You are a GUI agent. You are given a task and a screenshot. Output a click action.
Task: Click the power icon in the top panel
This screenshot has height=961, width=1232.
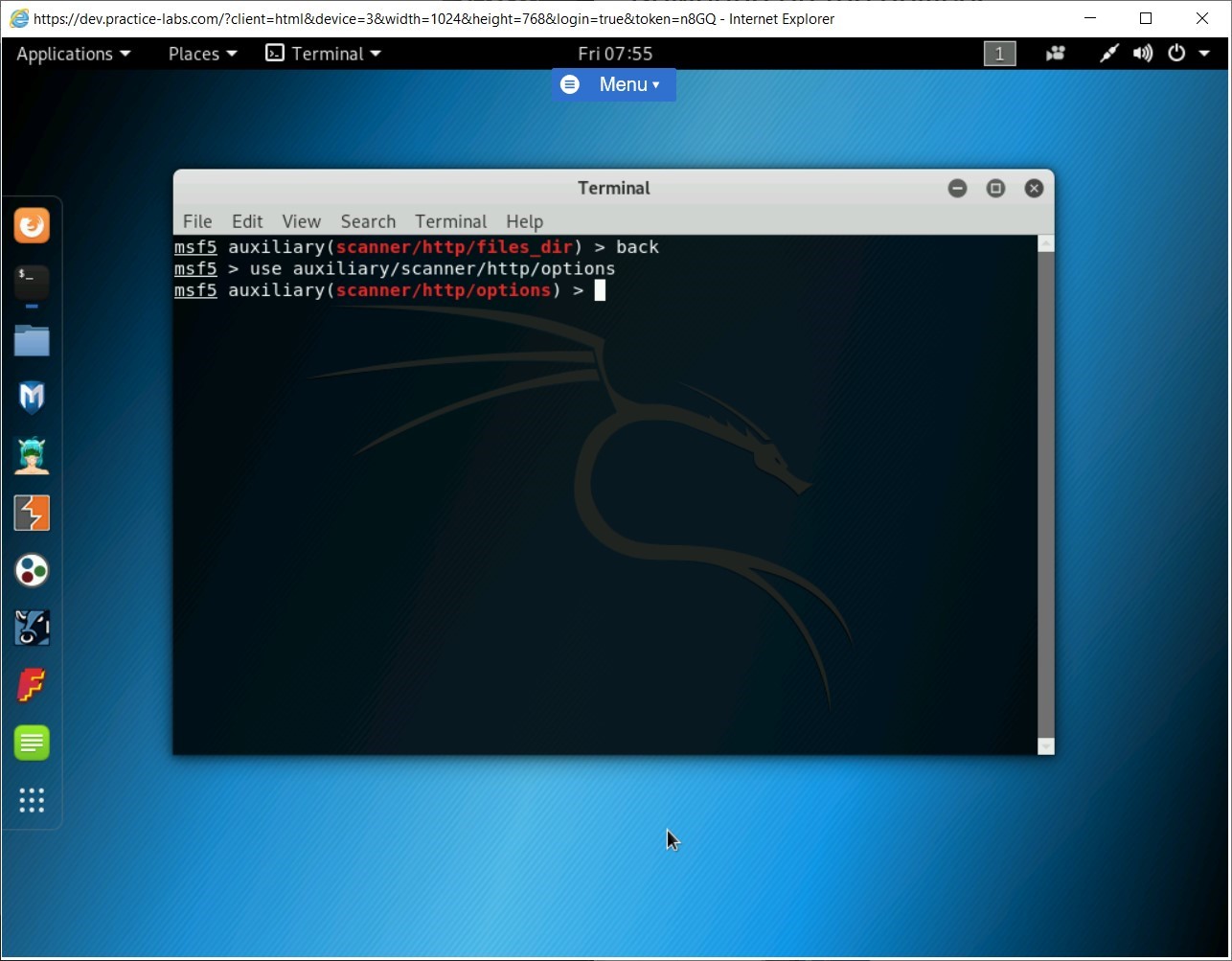click(x=1176, y=54)
